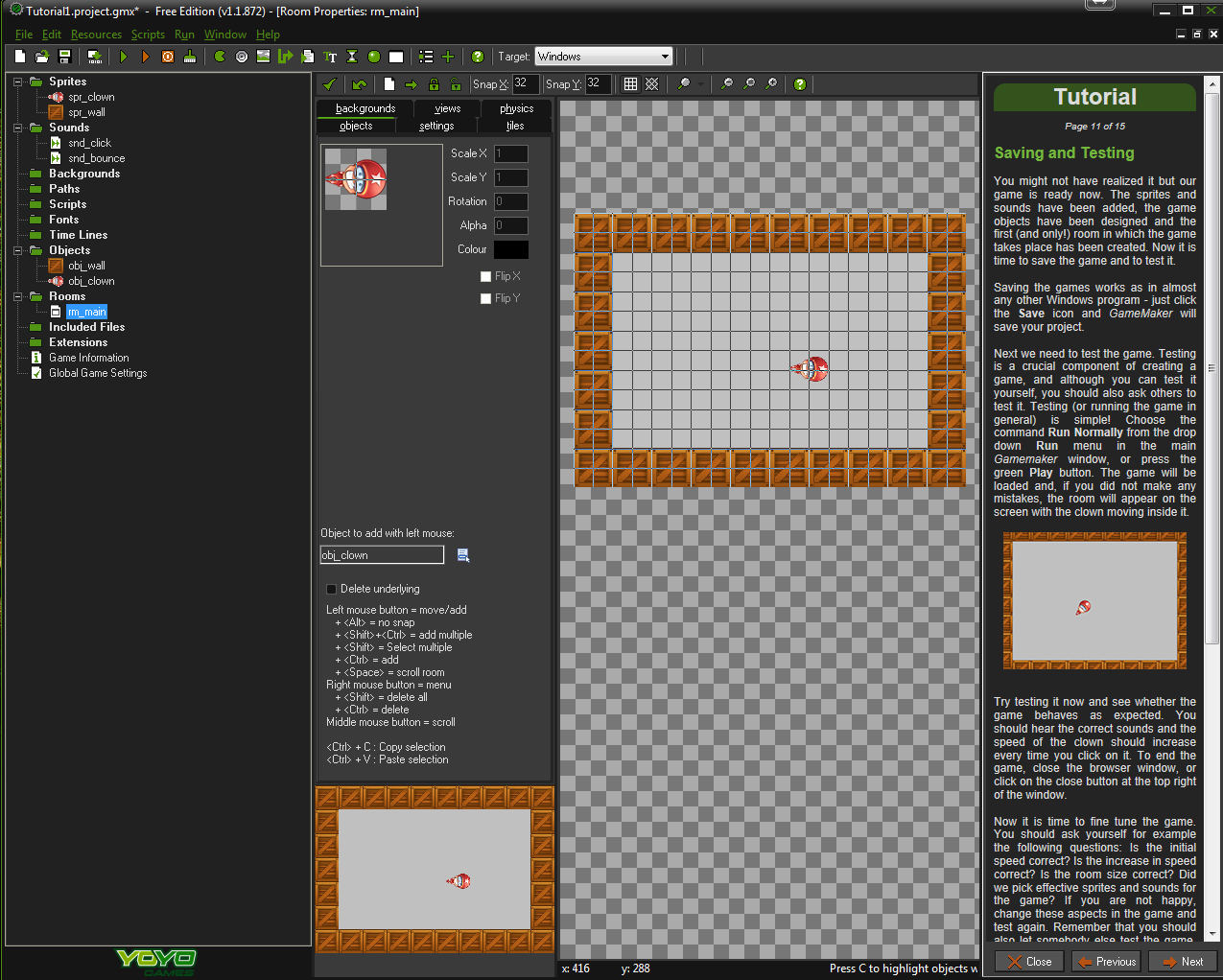1223x980 pixels.
Task: Toggle the room grid display button
Action: click(630, 84)
